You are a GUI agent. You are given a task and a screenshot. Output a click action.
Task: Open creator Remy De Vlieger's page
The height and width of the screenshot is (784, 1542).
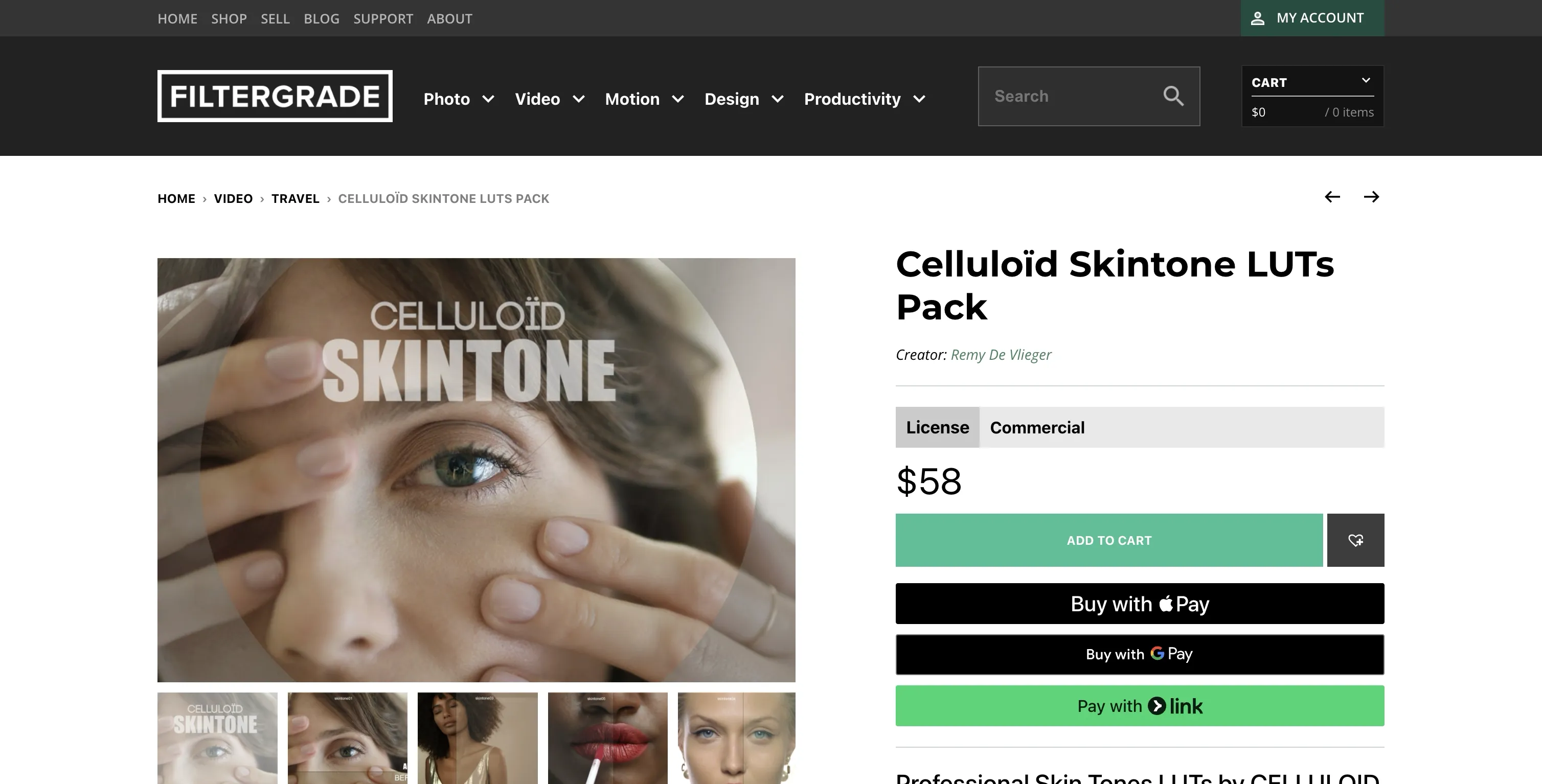[1000, 355]
